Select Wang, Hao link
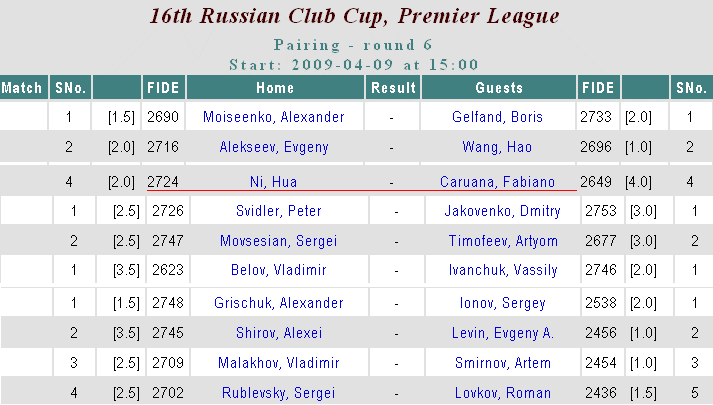Viewport: 713px width, 405px height. coord(499,147)
